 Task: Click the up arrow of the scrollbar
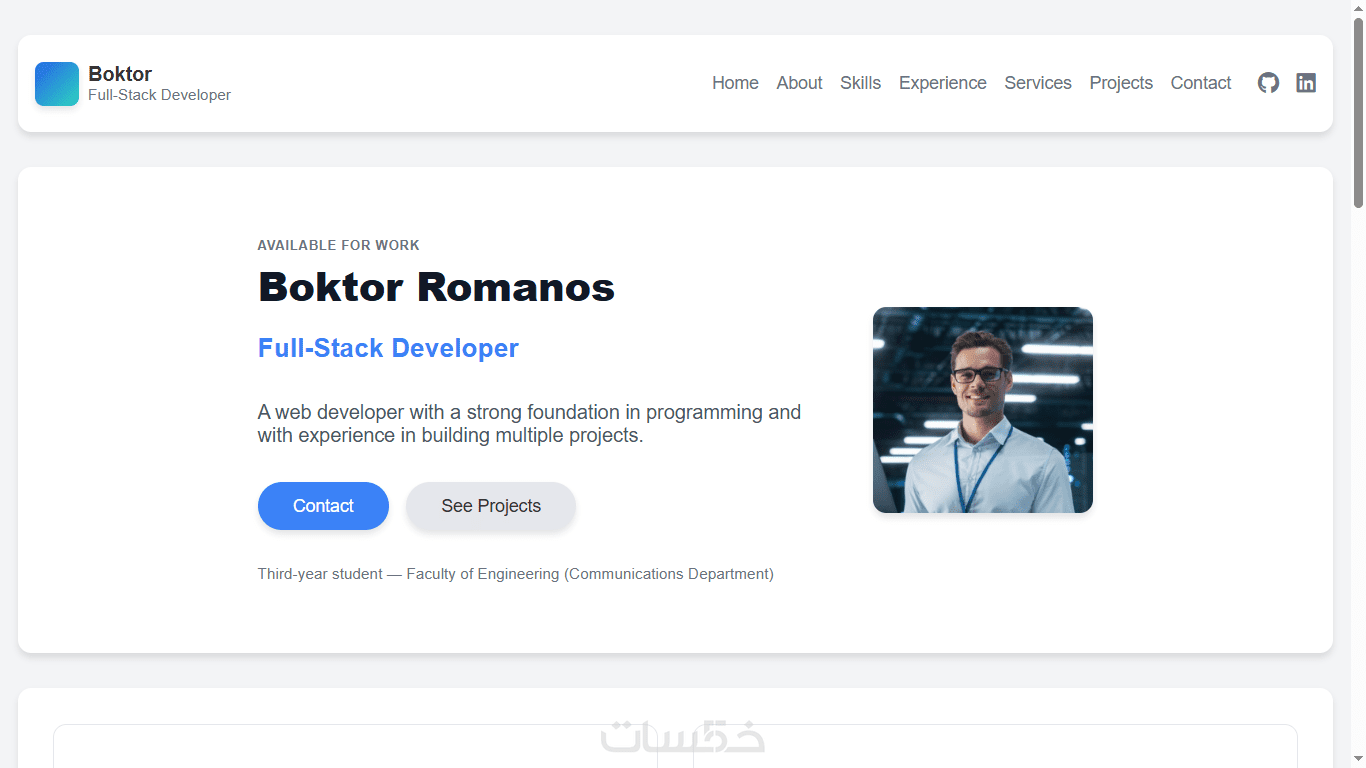coord(1358,8)
